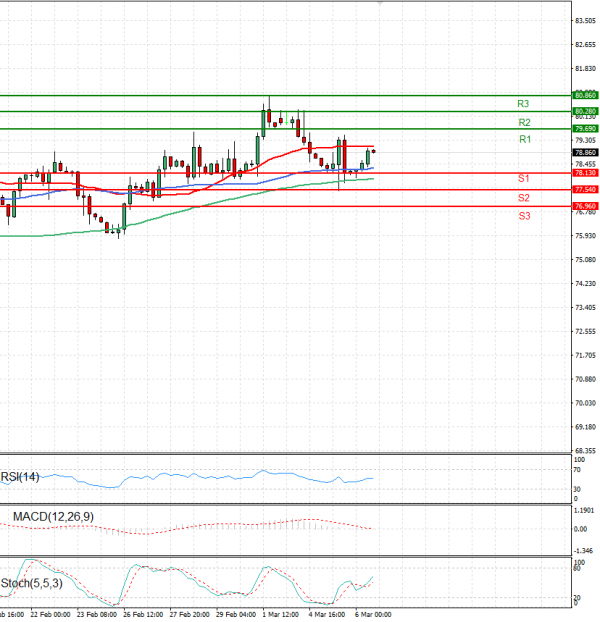Click the R3 resistance label
Screen dimensions: 600x622
point(523,104)
